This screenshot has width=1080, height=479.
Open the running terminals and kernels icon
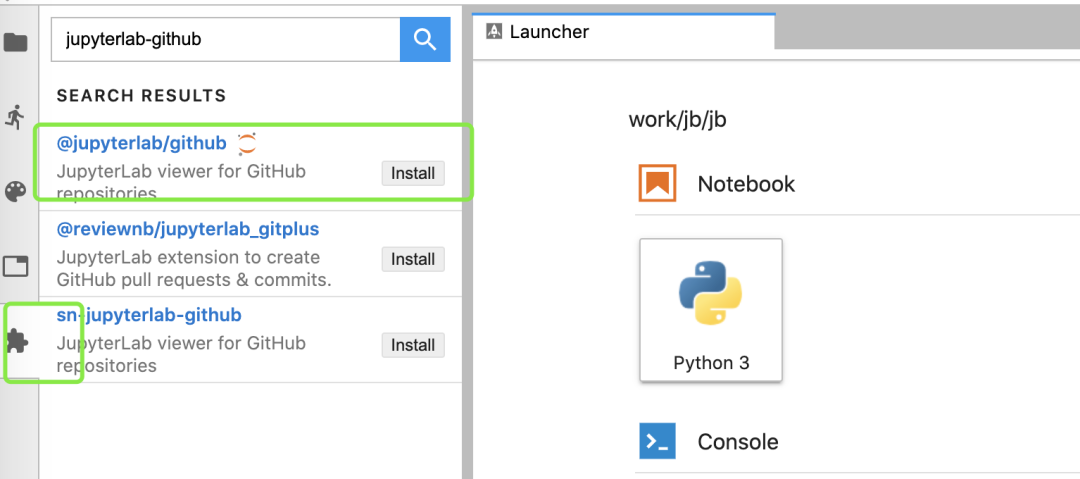pos(14,116)
